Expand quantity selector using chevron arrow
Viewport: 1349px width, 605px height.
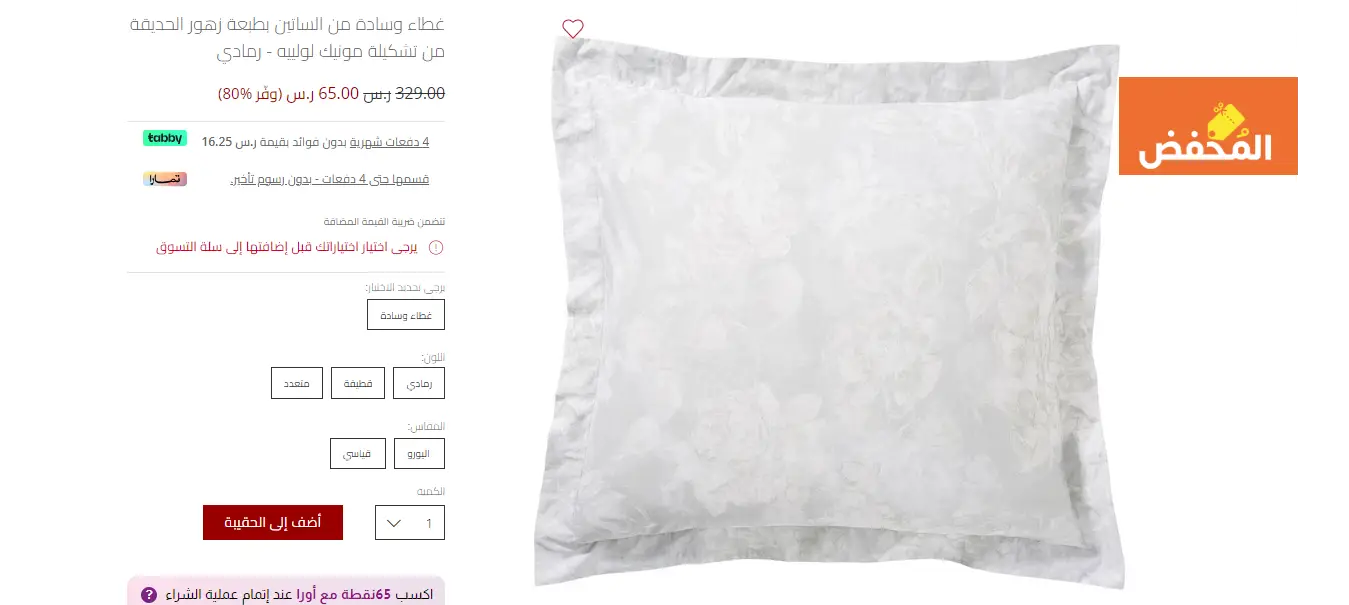pyautogui.click(x=393, y=523)
